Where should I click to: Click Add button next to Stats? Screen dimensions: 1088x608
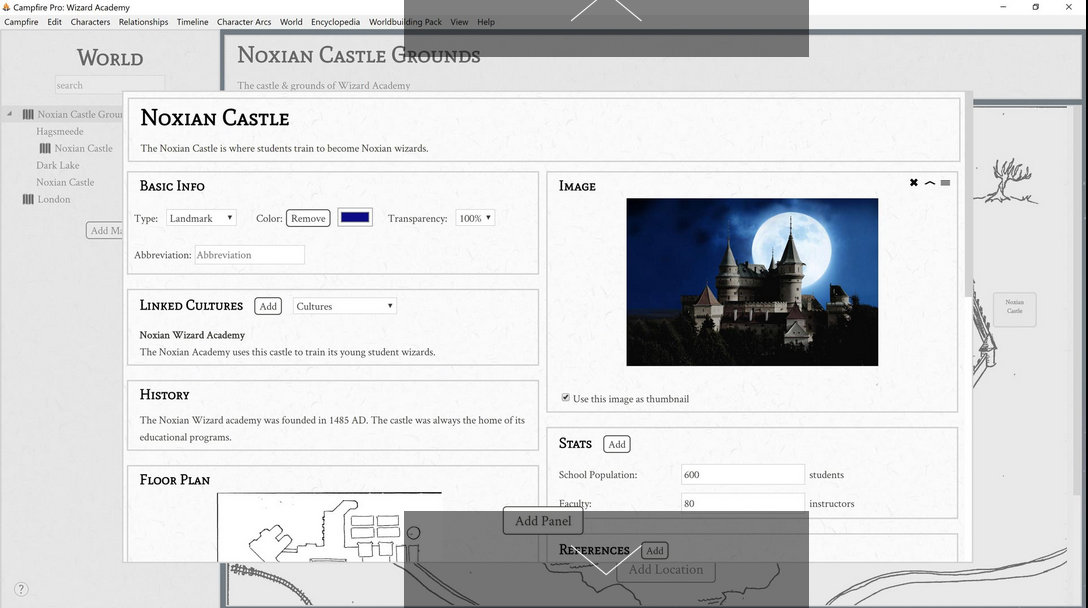point(617,444)
